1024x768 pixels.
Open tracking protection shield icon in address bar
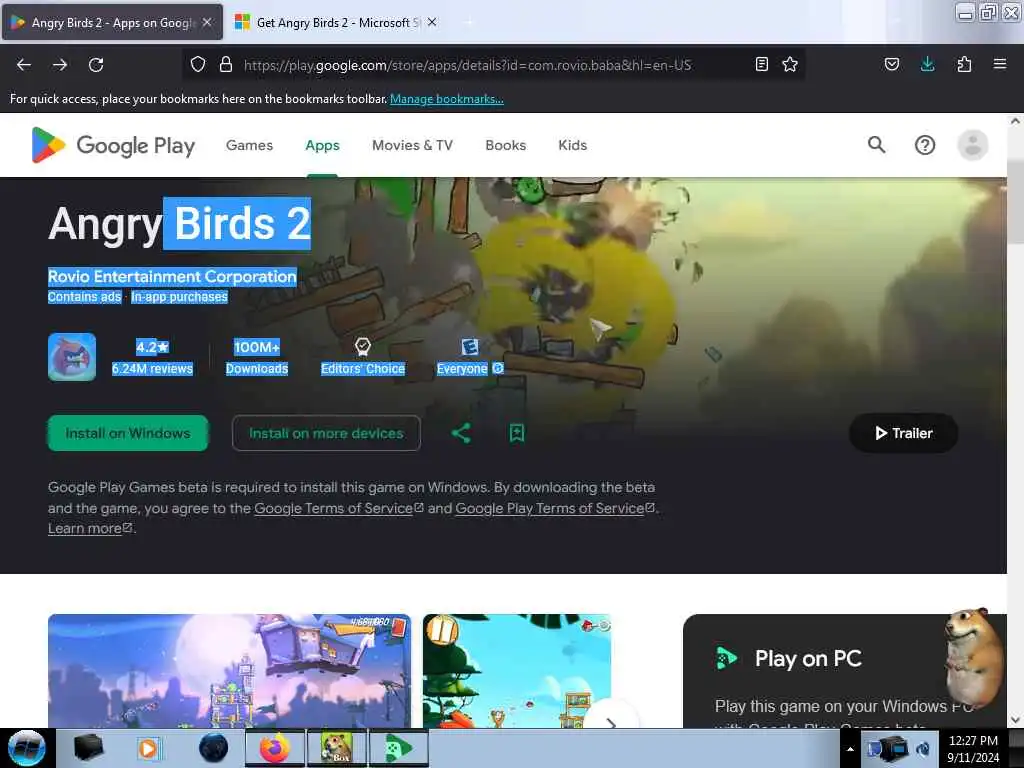tap(198, 64)
